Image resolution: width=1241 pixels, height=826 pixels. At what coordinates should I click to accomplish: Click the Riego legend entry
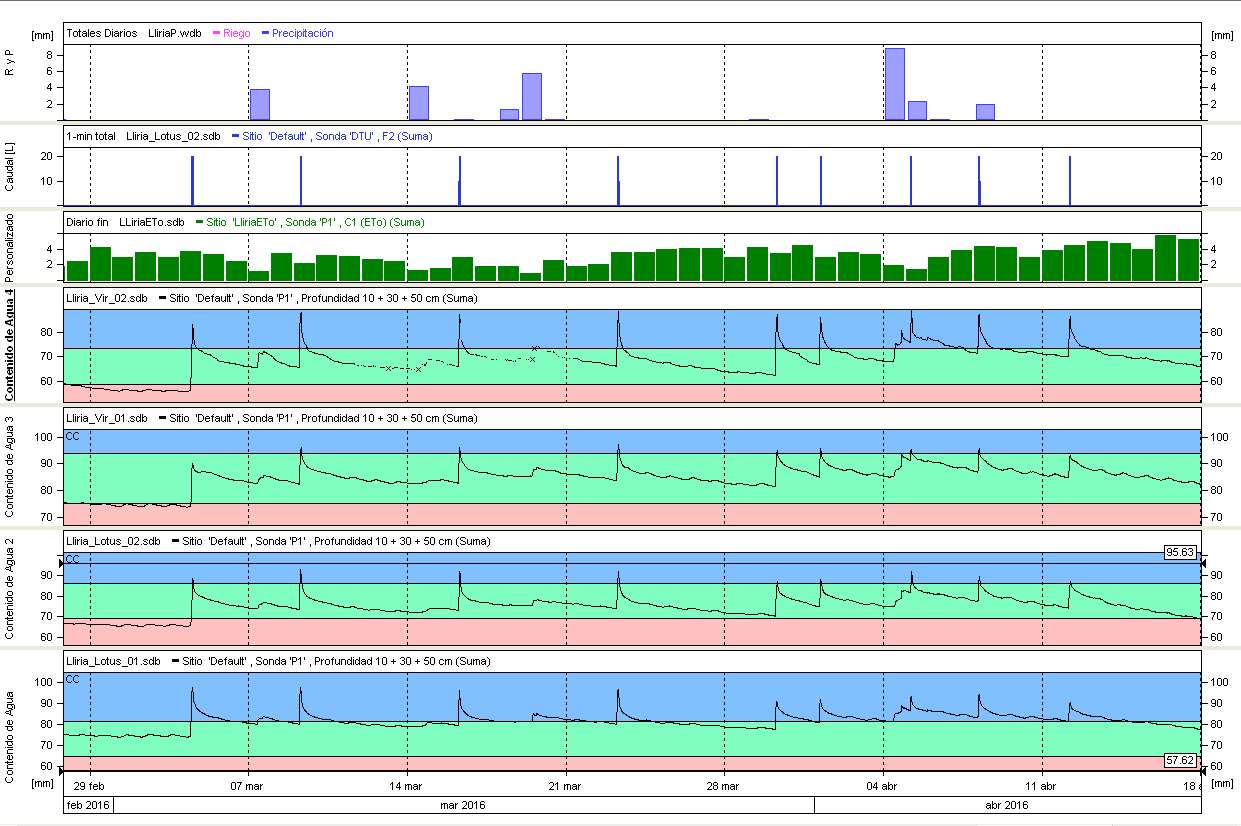232,33
